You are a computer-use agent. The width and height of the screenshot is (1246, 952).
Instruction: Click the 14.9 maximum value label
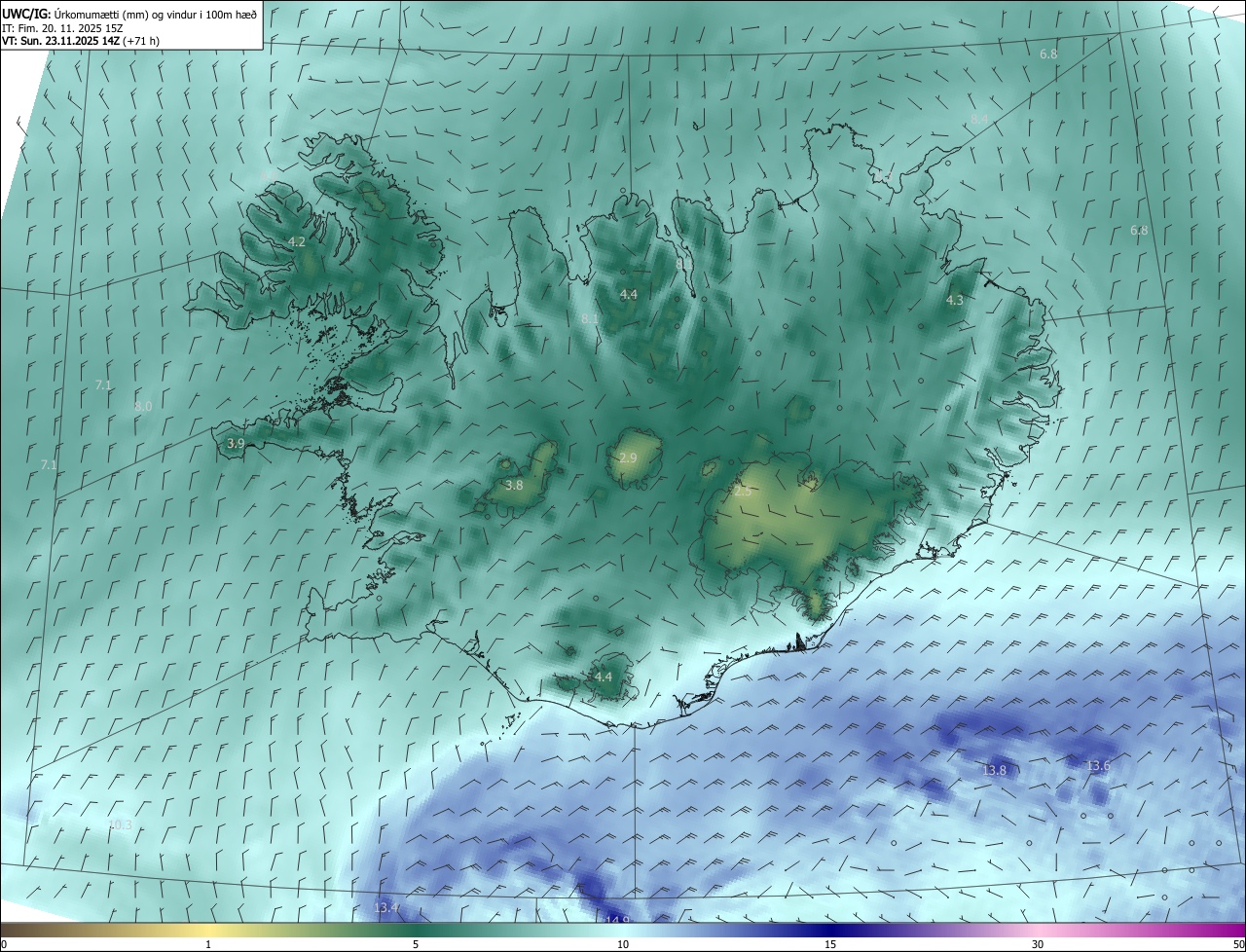click(618, 920)
